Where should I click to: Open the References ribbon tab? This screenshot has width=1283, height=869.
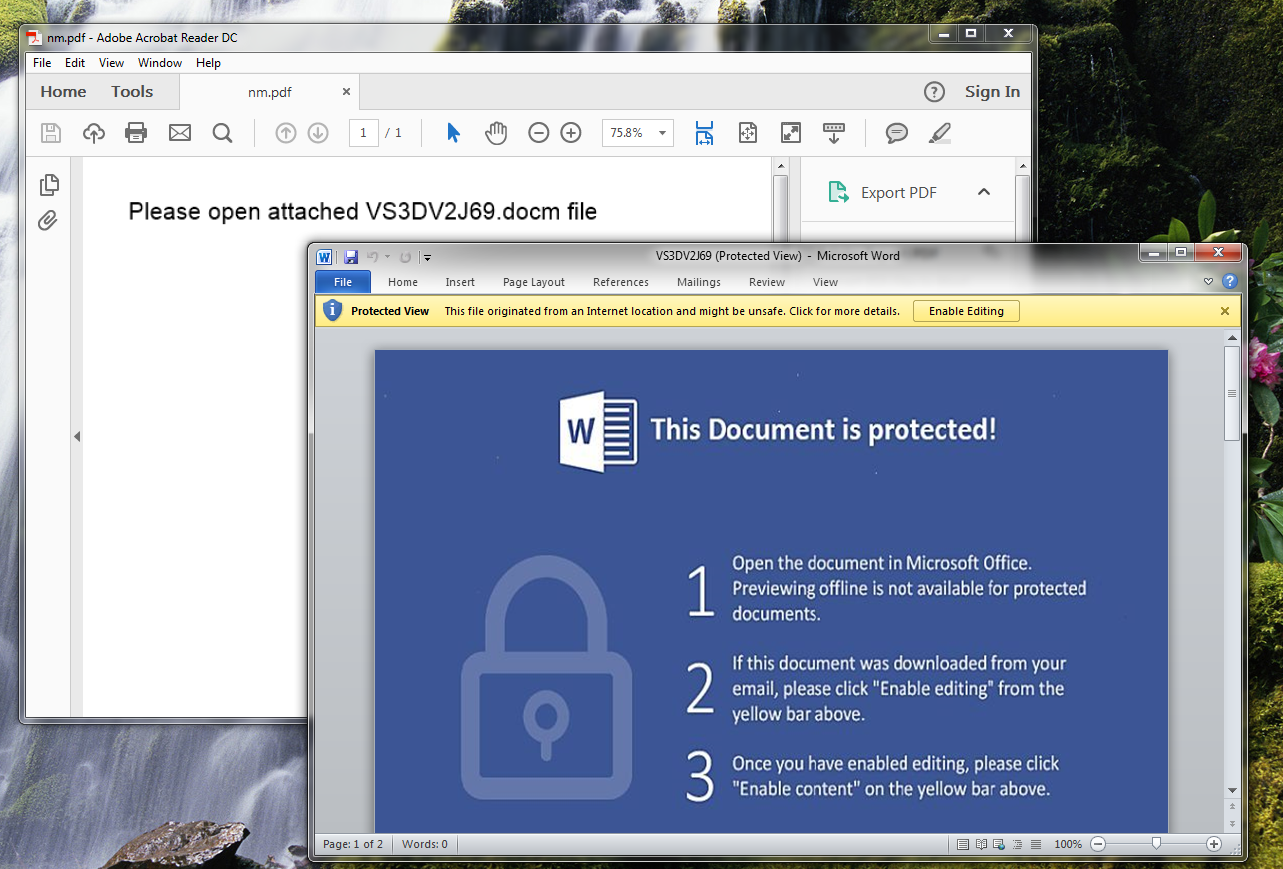tap(621, 282)
